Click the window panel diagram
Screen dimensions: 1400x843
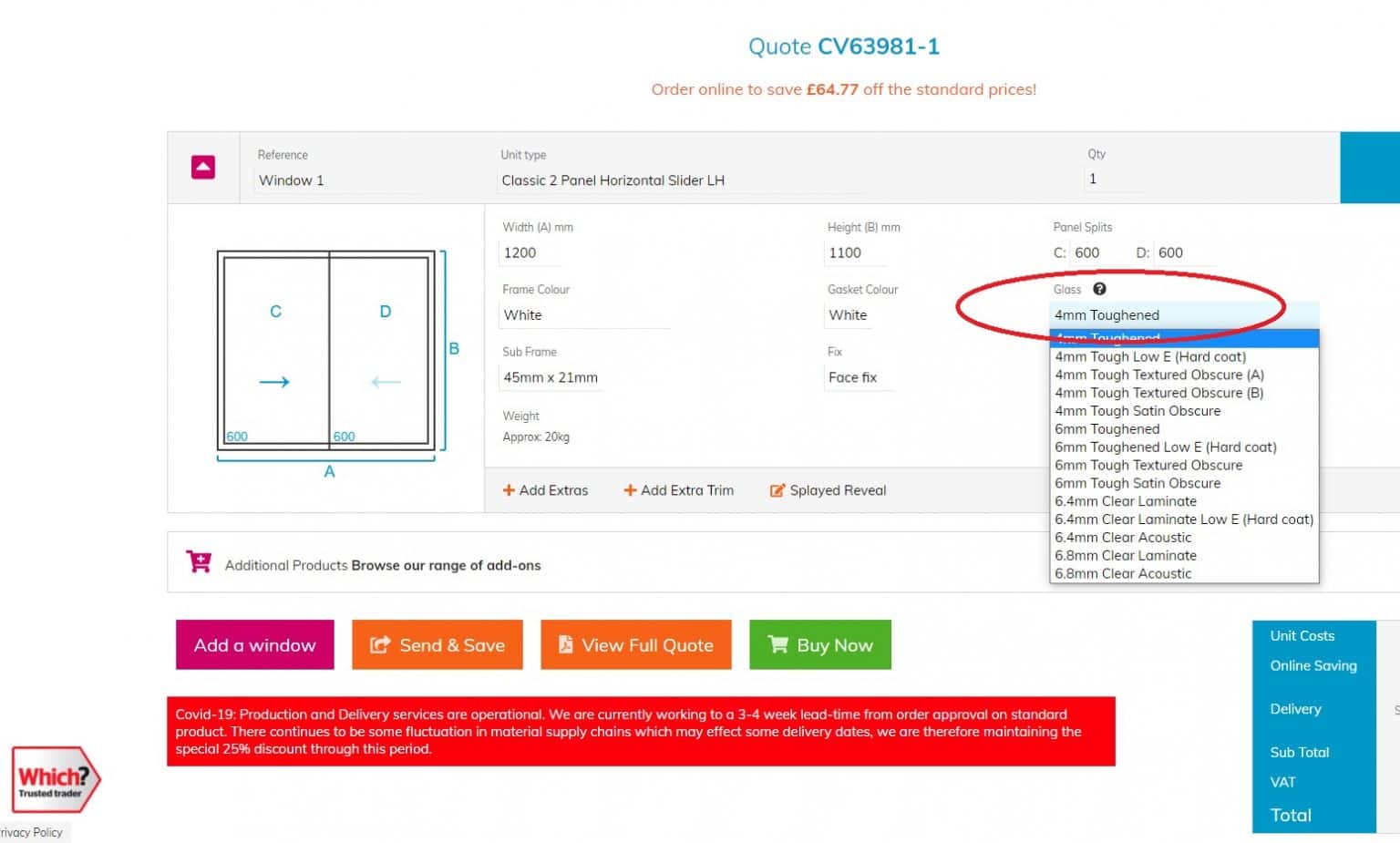tap(326, 350)
